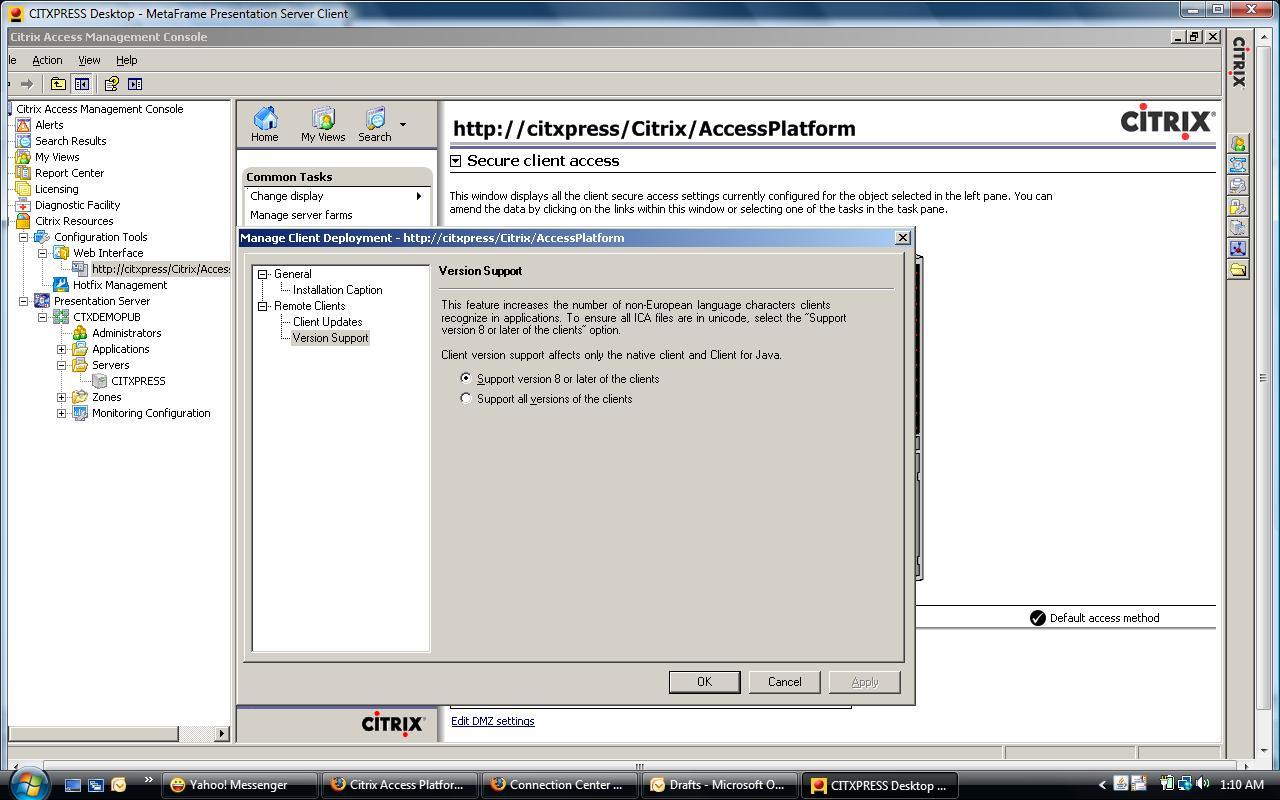Switch to Yahoo! Messenger taskbar button
1280x800 pixels.
(239, 785)
